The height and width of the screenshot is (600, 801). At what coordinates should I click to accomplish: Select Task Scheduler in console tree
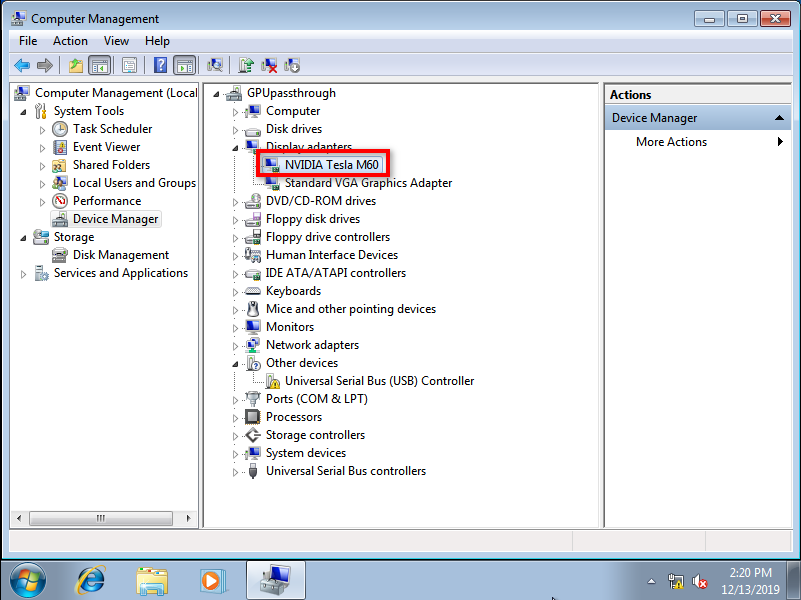[x=112, y=129]
